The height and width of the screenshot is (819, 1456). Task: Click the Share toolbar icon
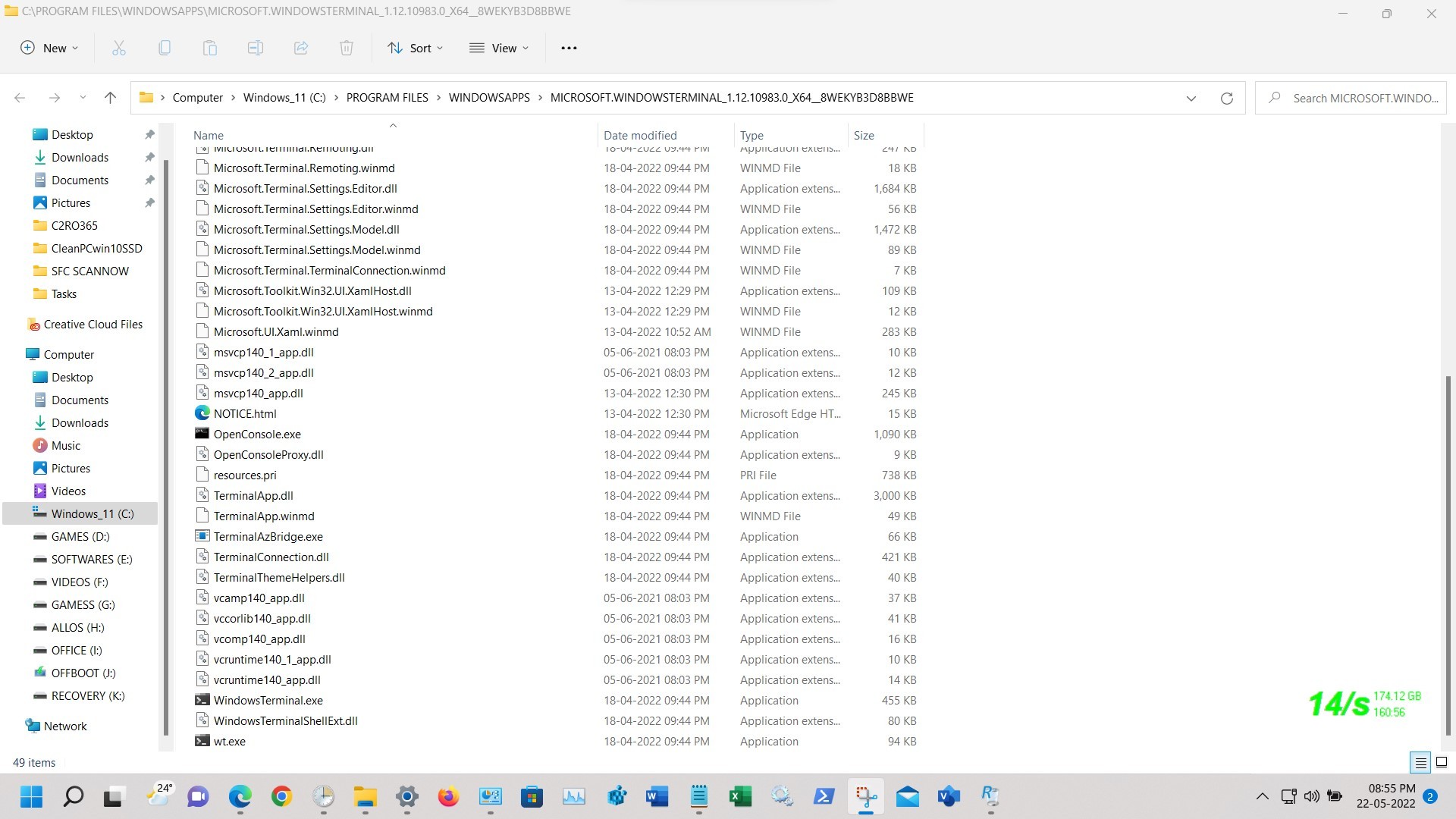click(301, 48)
